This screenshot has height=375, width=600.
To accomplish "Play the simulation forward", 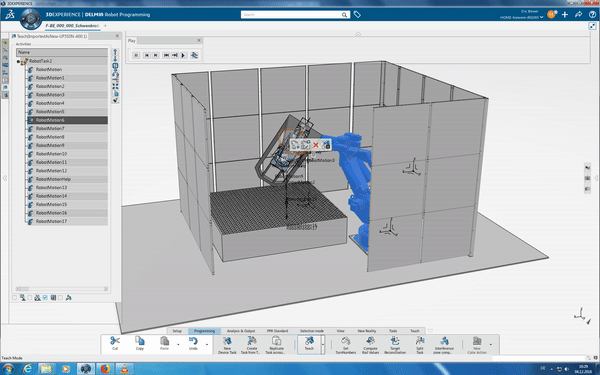I will (183, 55).
